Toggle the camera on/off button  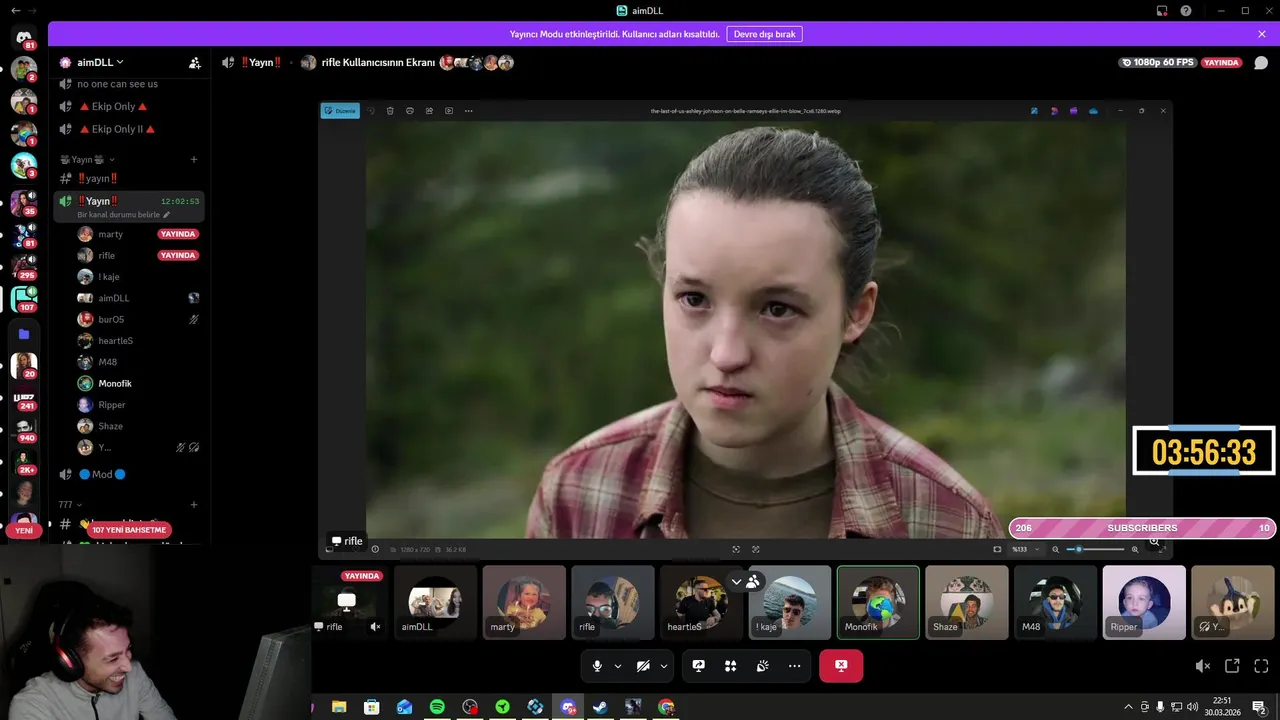click(643, 666)
